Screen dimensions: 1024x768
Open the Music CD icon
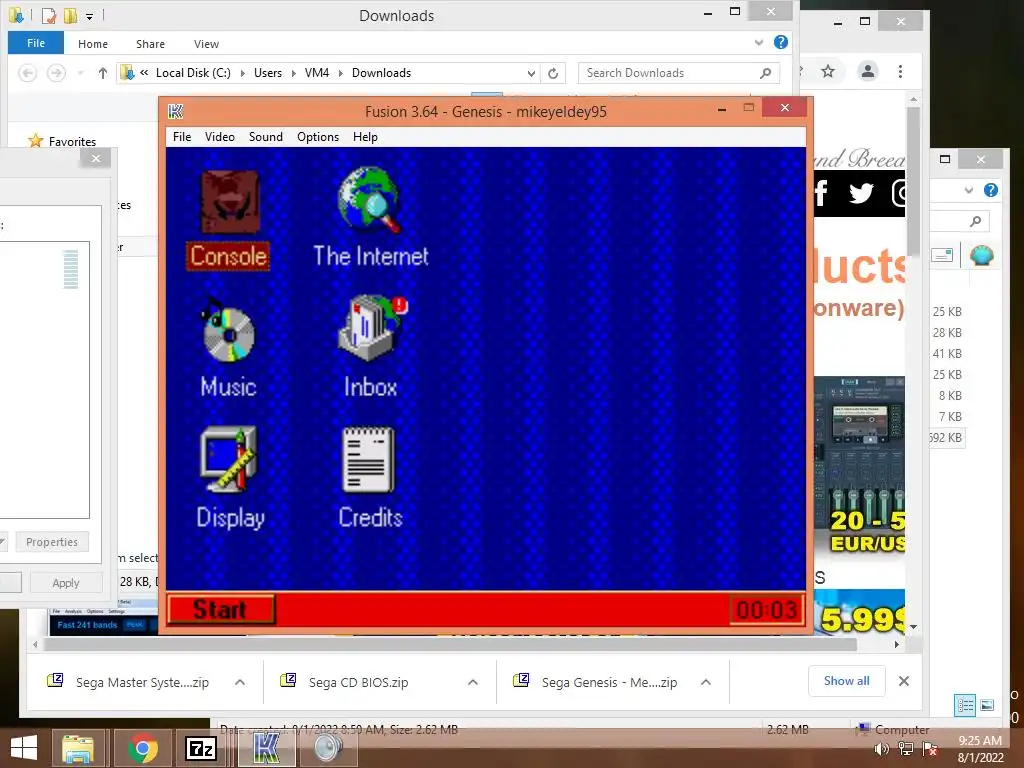(228, 348)
